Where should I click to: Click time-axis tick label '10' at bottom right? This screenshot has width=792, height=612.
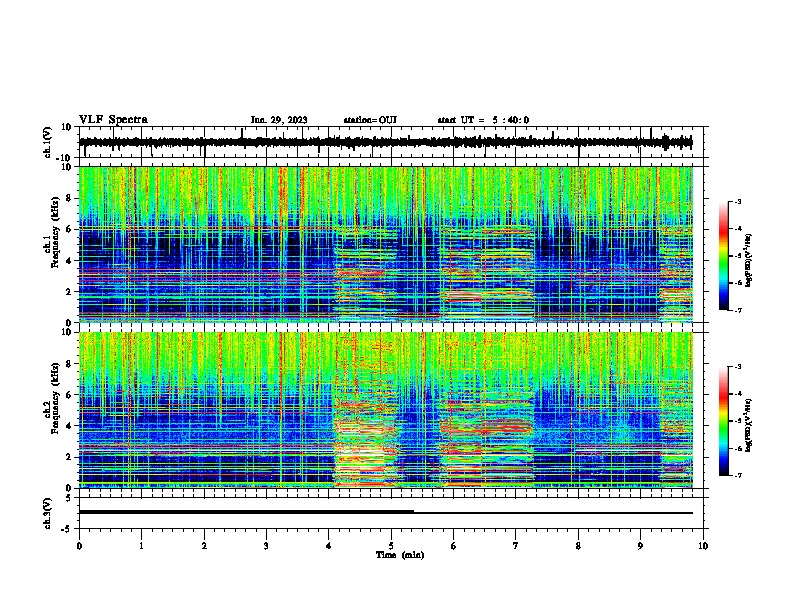703,546
